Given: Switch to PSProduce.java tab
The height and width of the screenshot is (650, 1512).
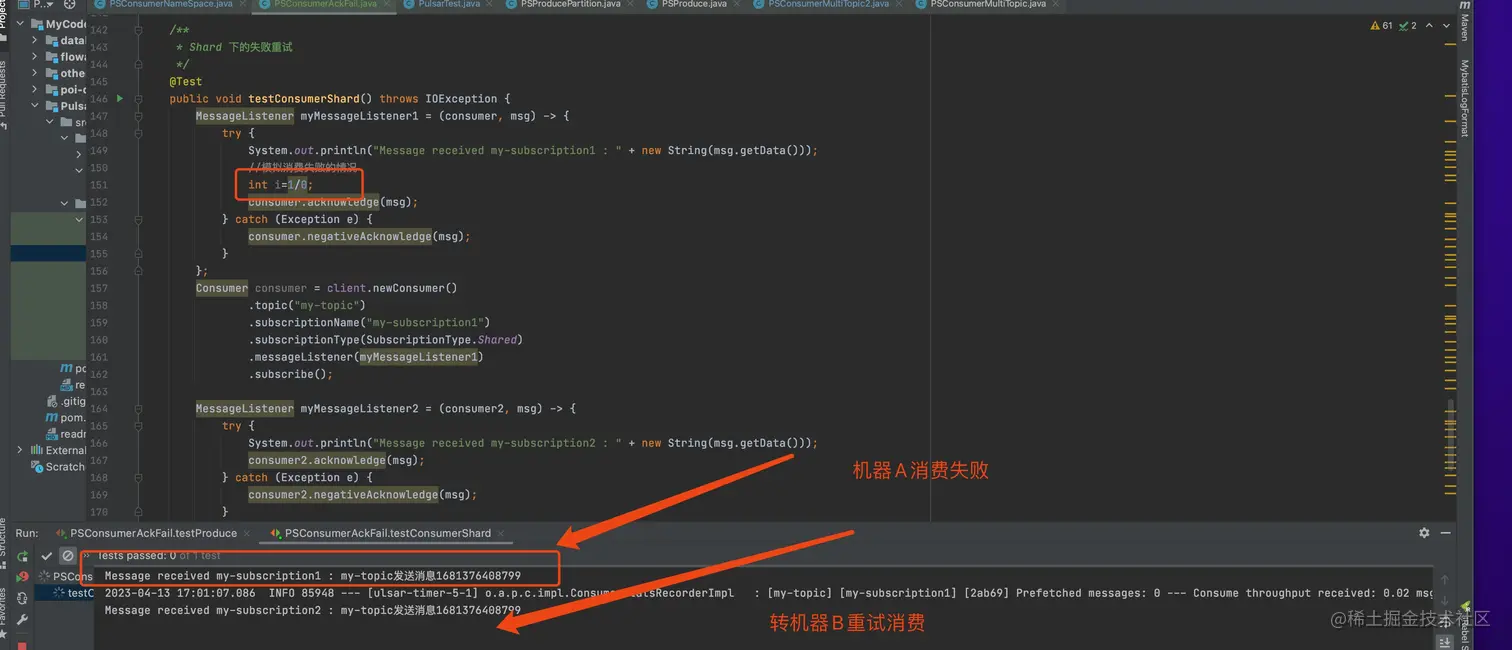Looking at the screenshot, I should point(694,4).
